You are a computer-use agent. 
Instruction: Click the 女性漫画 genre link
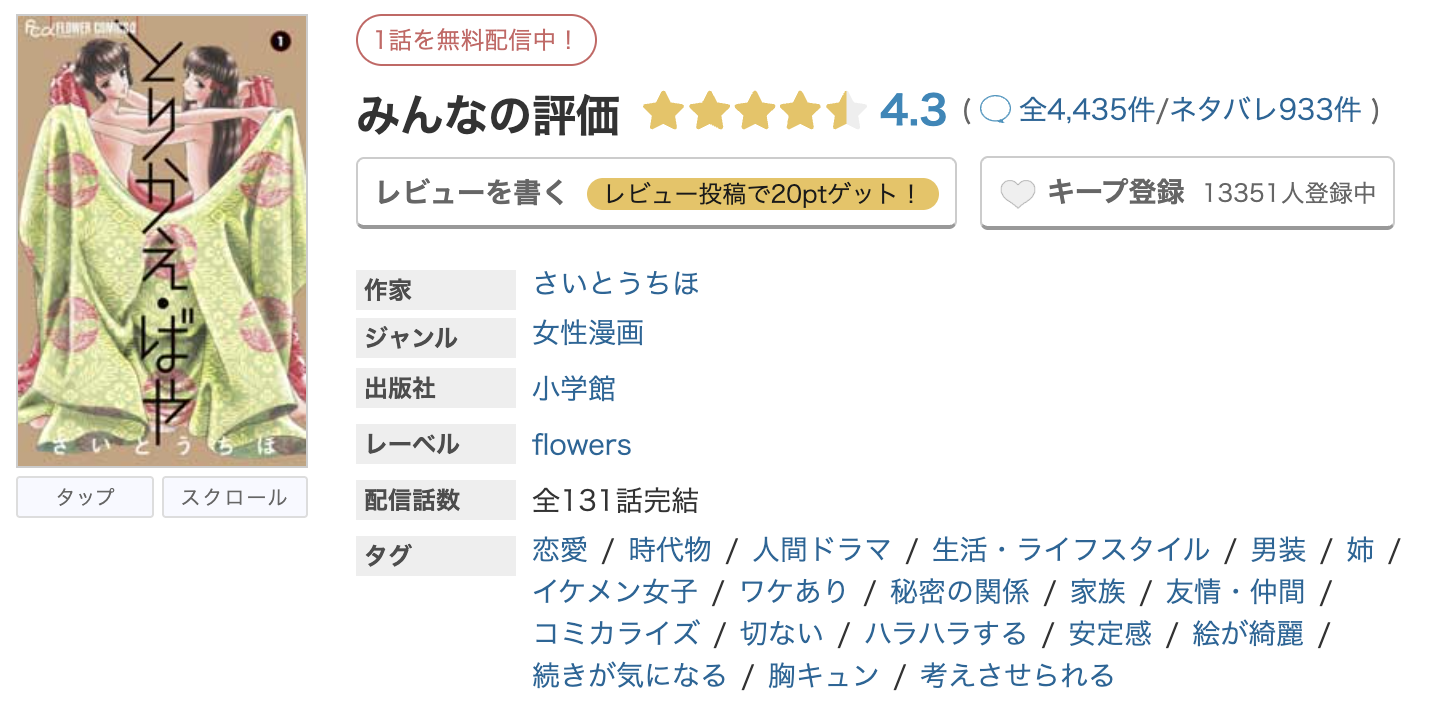tap(588, 335)
